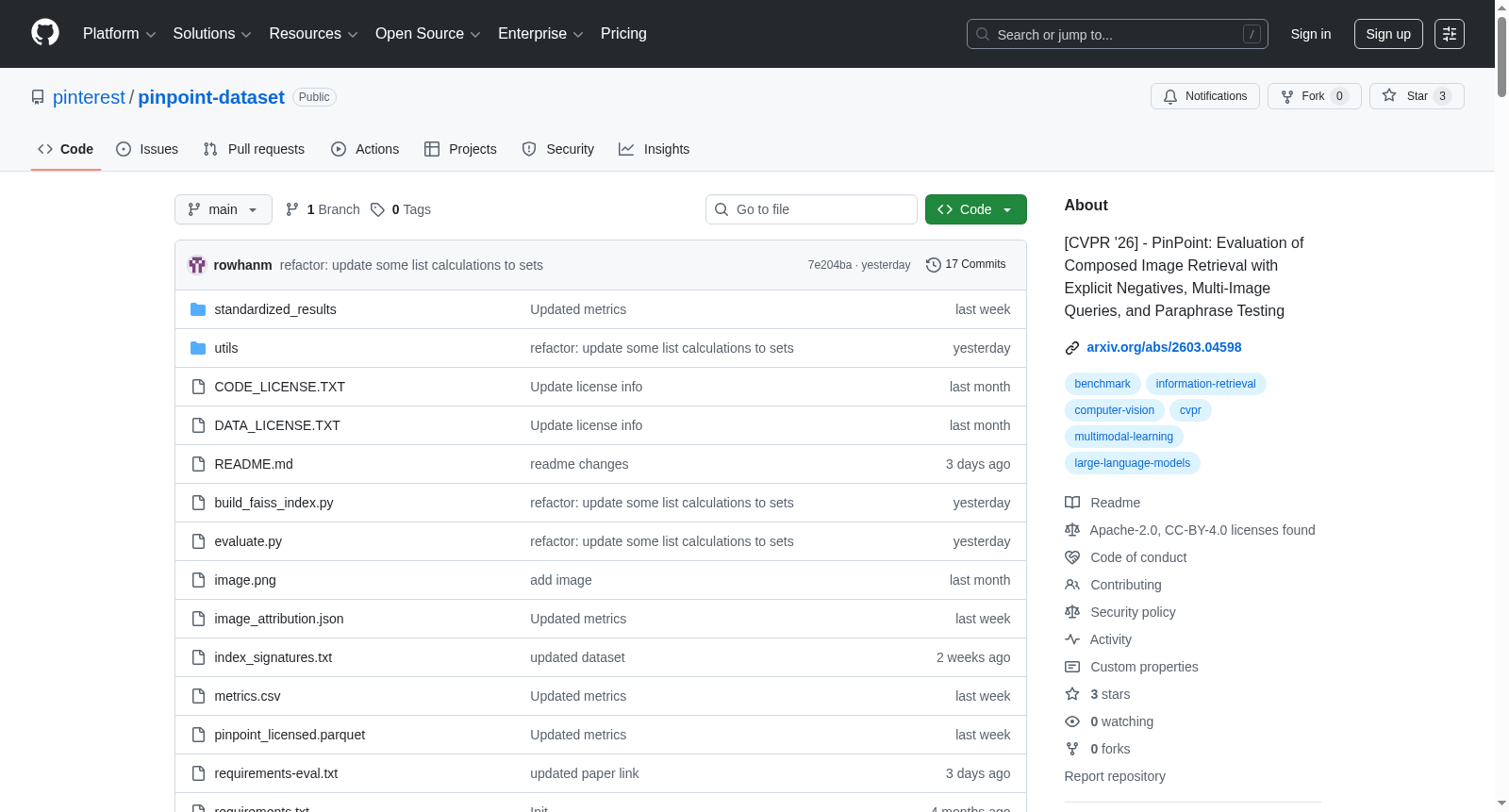The height and width of the screenshot is (812, 1509).
Task: Click the scale icon beside Security policy
Action: pyautogui.click(x=1072, y=612)
